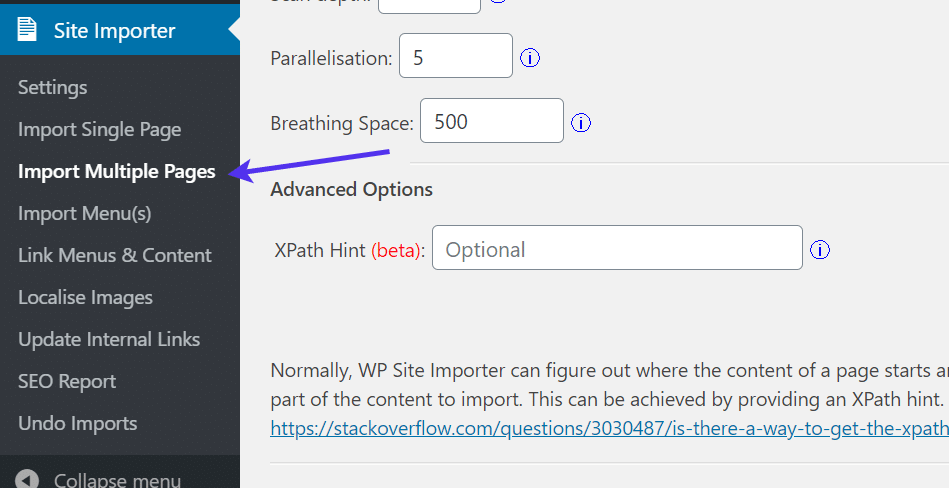Click the Parallelisation input field
Image resolution: width=949 pixels, height=488 pixels.
click(x=455, y=57)
